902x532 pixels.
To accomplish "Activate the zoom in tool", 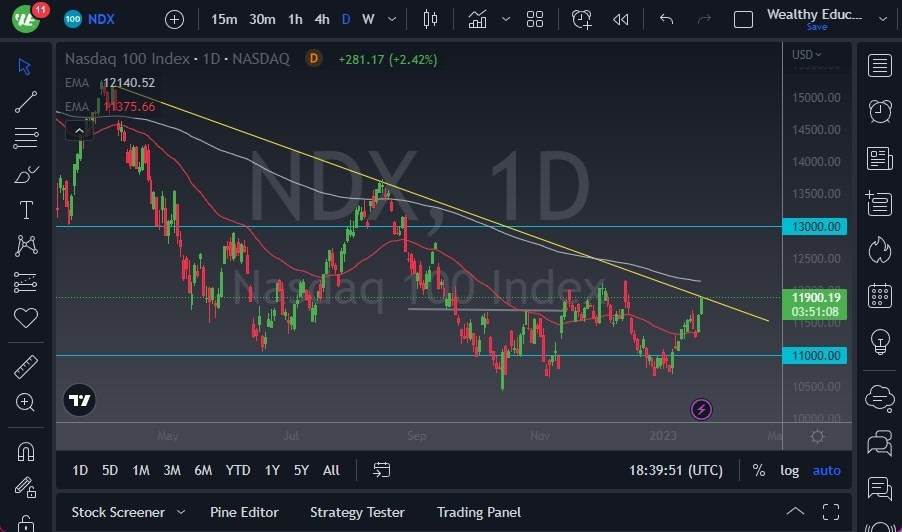I will click(x=25, y=402).
